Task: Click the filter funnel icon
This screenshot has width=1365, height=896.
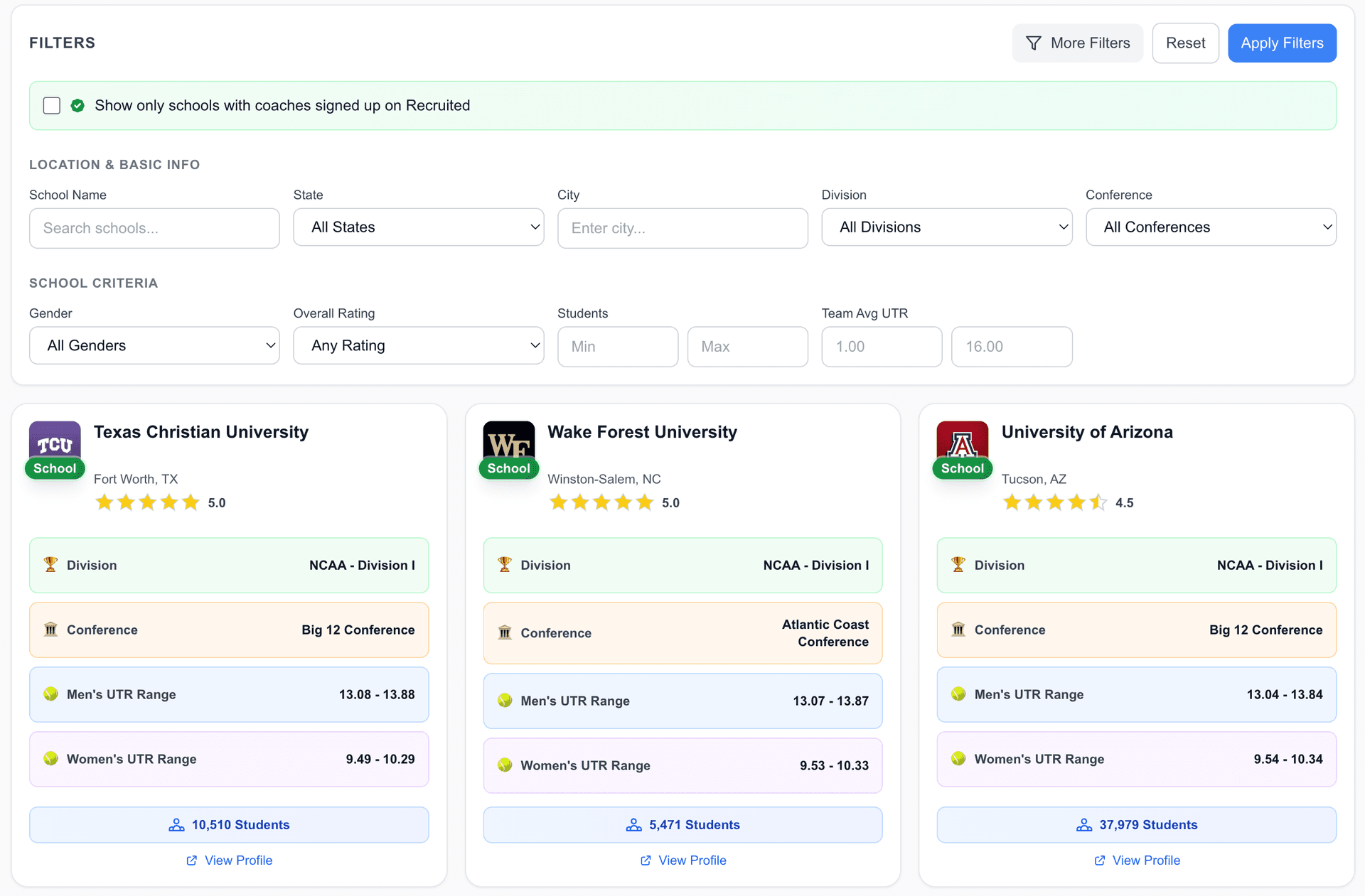Action: pyautogui.click(x=1034, y=43)
